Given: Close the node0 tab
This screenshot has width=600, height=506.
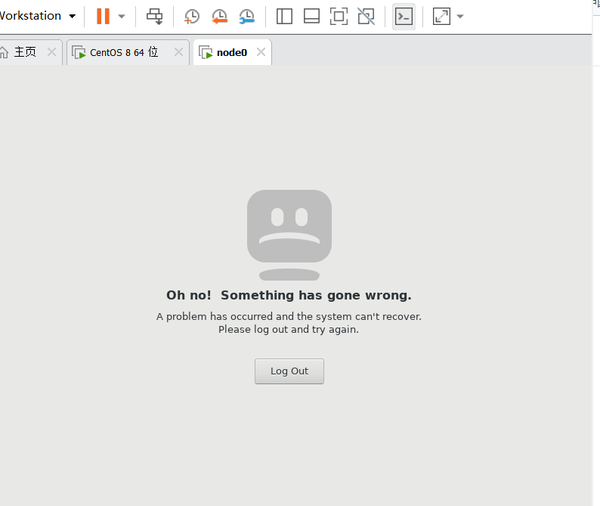Looking at the screenshot, I should (x=261, y=52).
